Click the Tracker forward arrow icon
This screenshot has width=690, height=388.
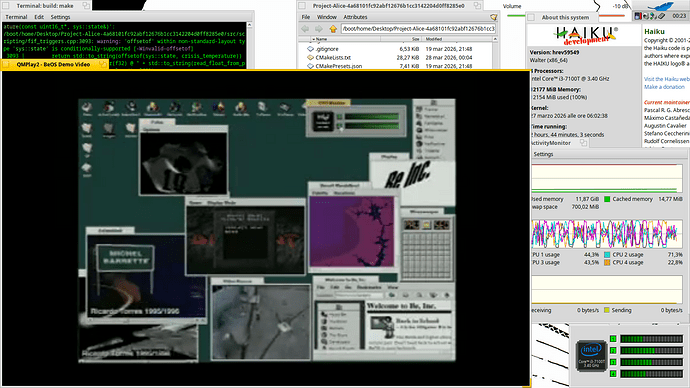pyautogui.click(x=319, y=29)
